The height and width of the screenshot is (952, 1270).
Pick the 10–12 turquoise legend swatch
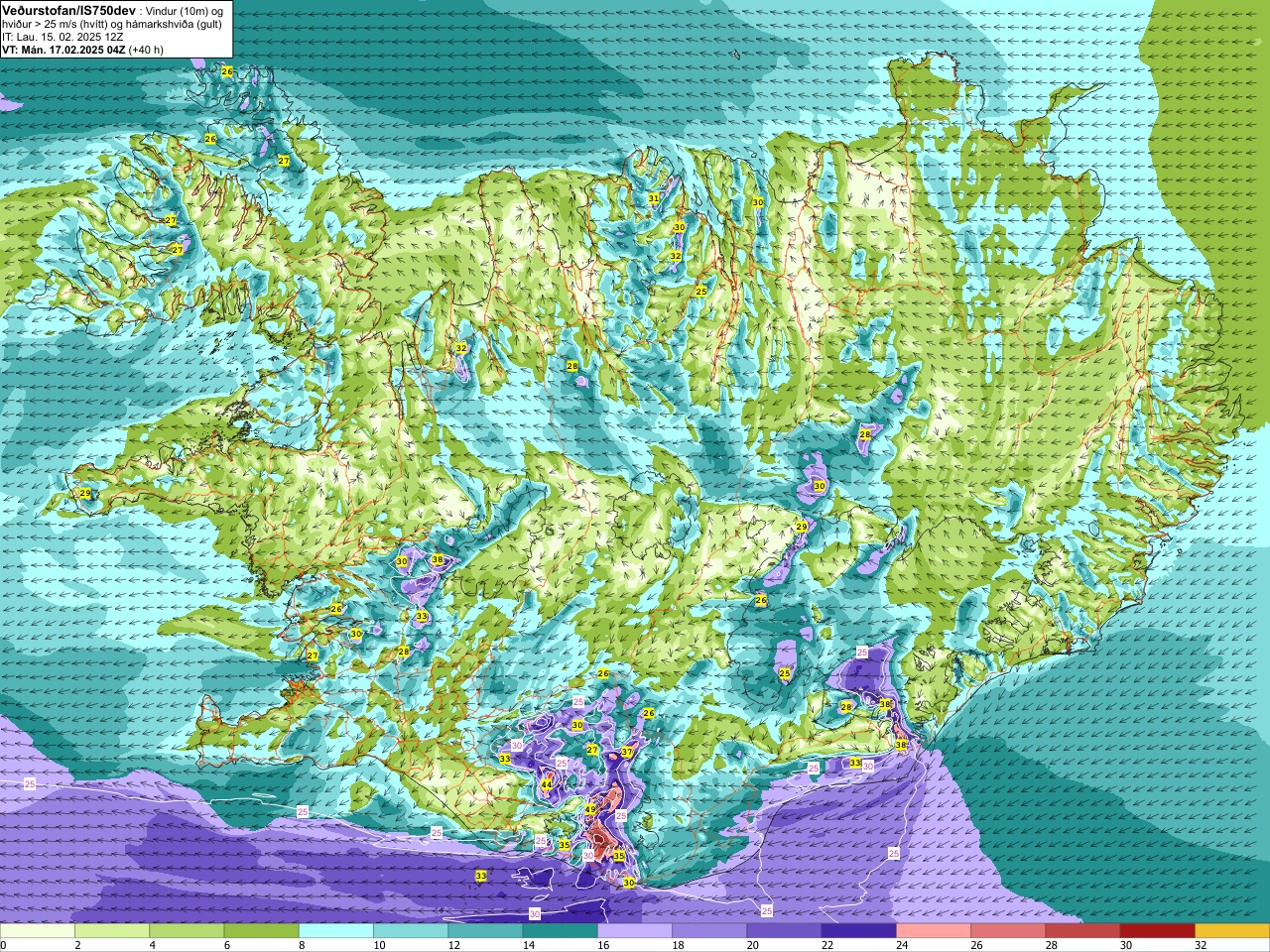[x=411, y=931]
